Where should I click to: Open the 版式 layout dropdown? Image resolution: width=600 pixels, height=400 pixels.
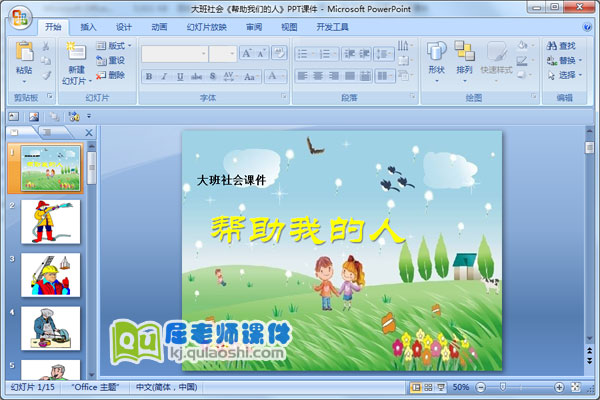pyautogui.click(x=114, y=46)
